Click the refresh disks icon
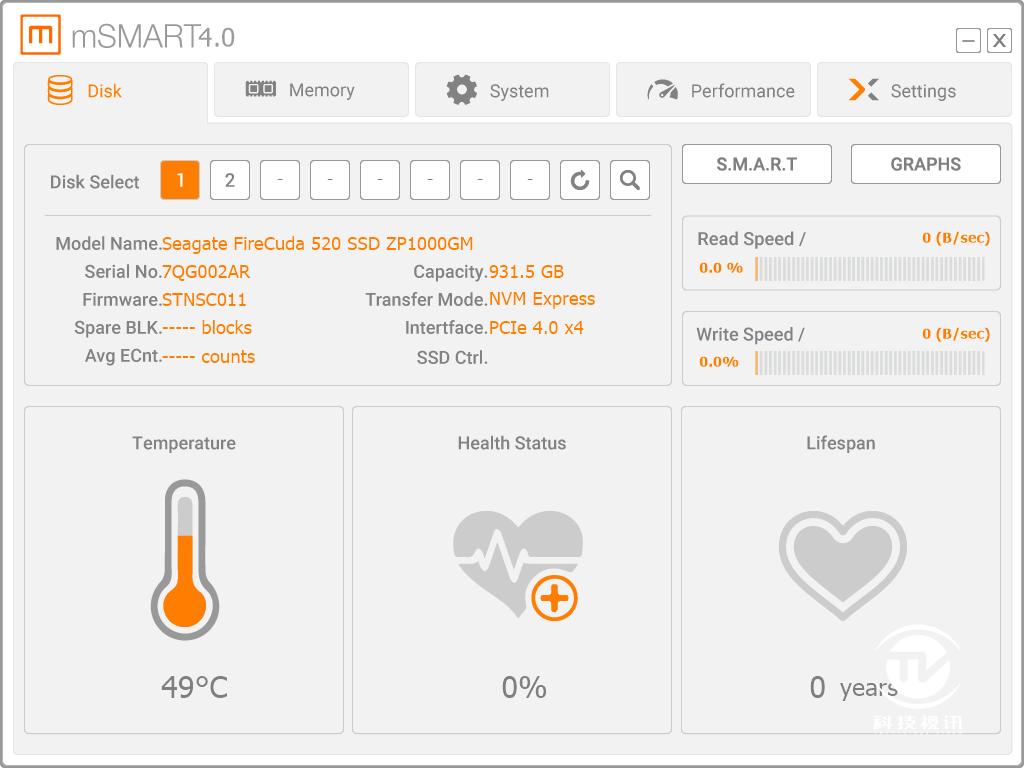 pos(580,180)
